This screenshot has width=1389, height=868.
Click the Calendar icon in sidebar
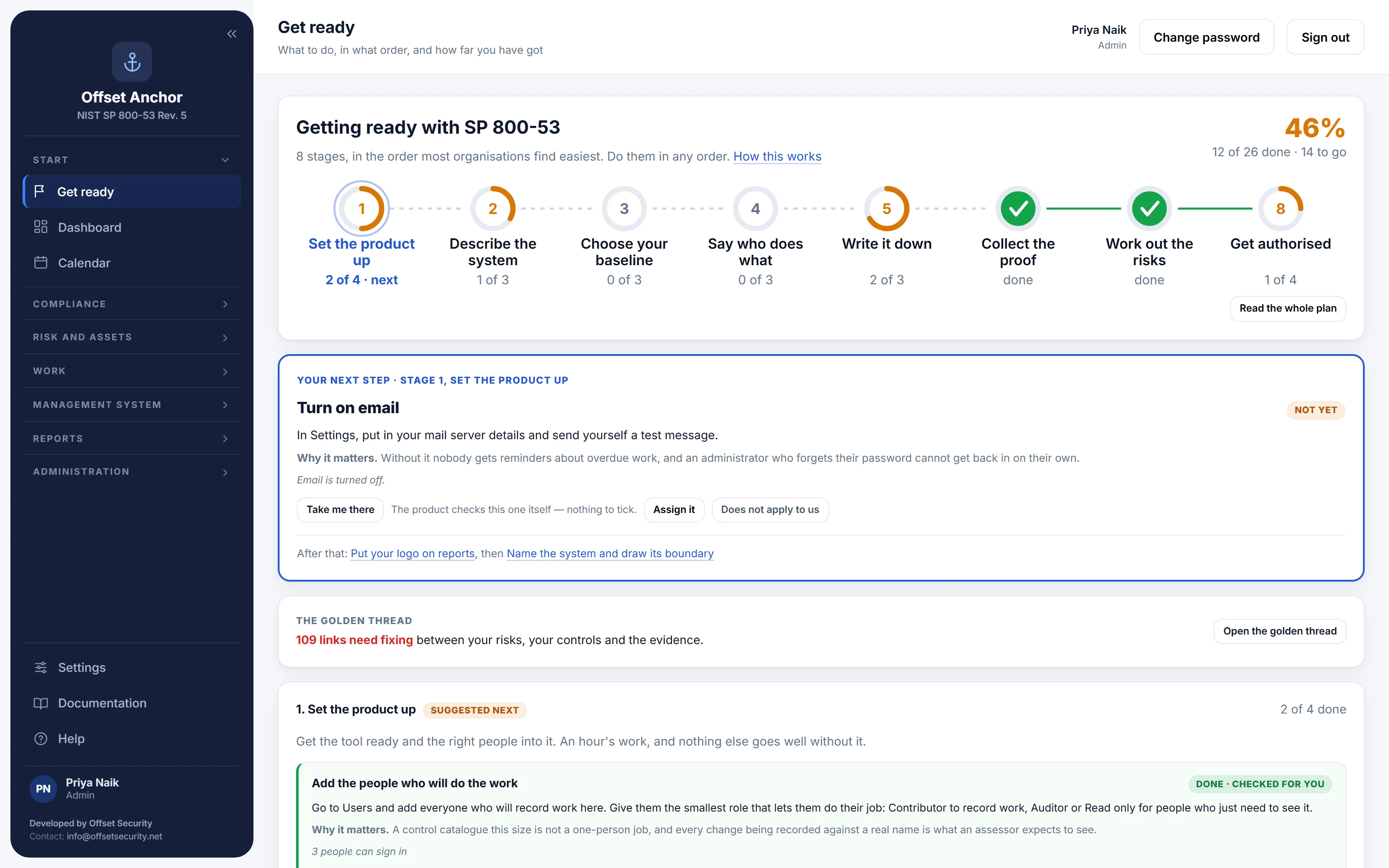(x=41, y=262)
